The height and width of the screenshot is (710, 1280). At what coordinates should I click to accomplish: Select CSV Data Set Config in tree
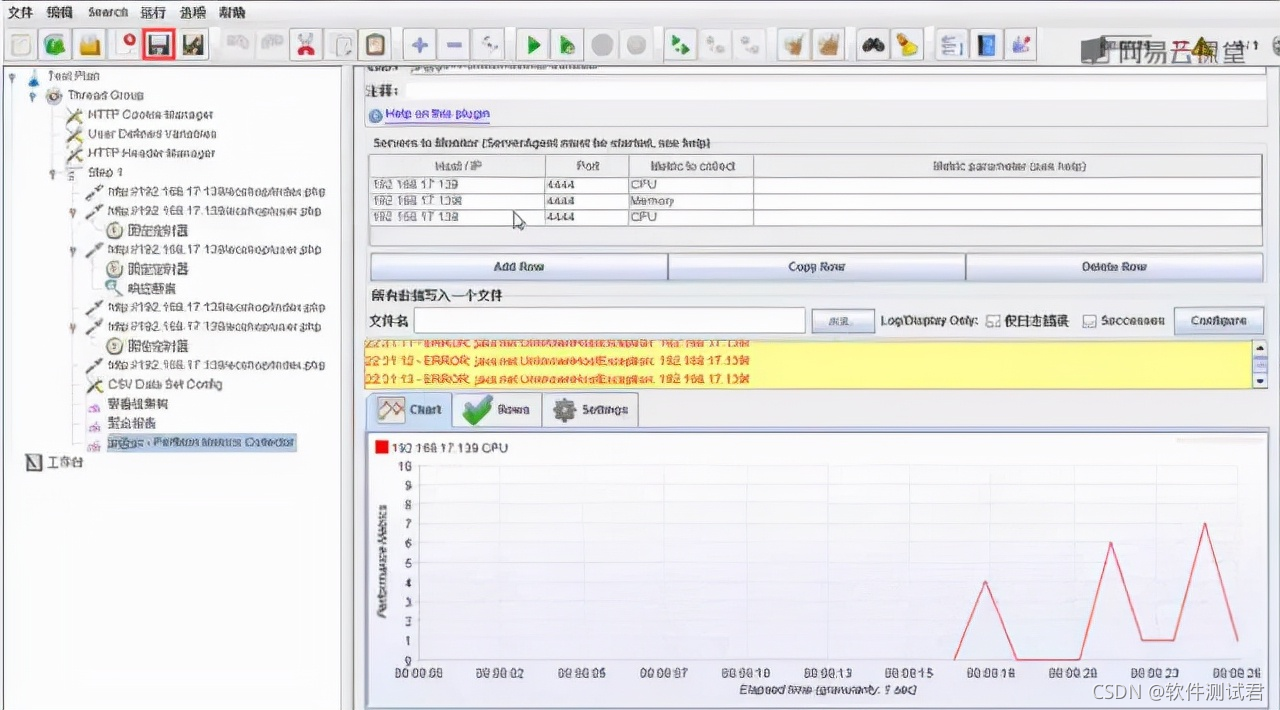[x=165, y=385]
